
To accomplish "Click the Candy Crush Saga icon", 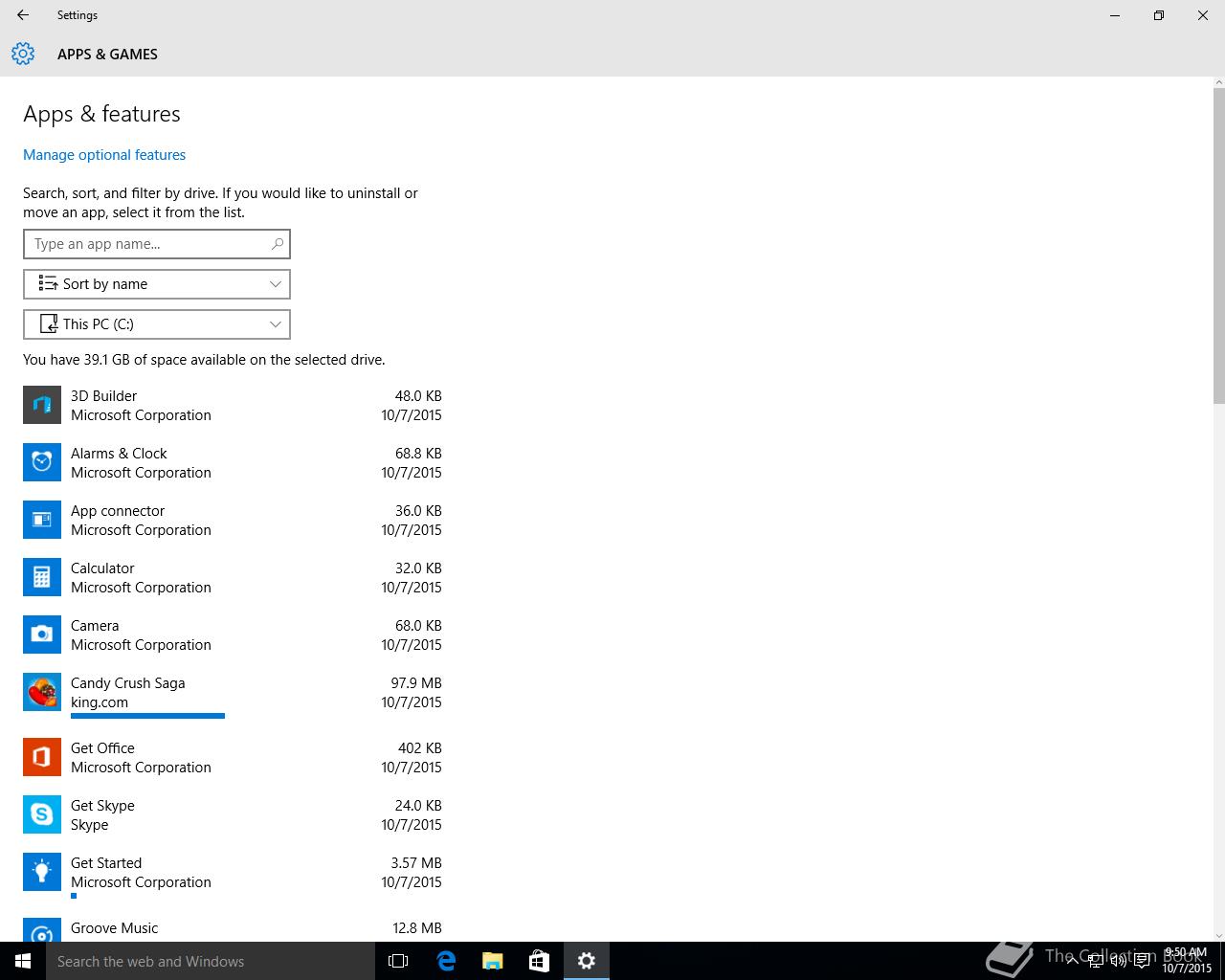I will (x=42, y=692).
